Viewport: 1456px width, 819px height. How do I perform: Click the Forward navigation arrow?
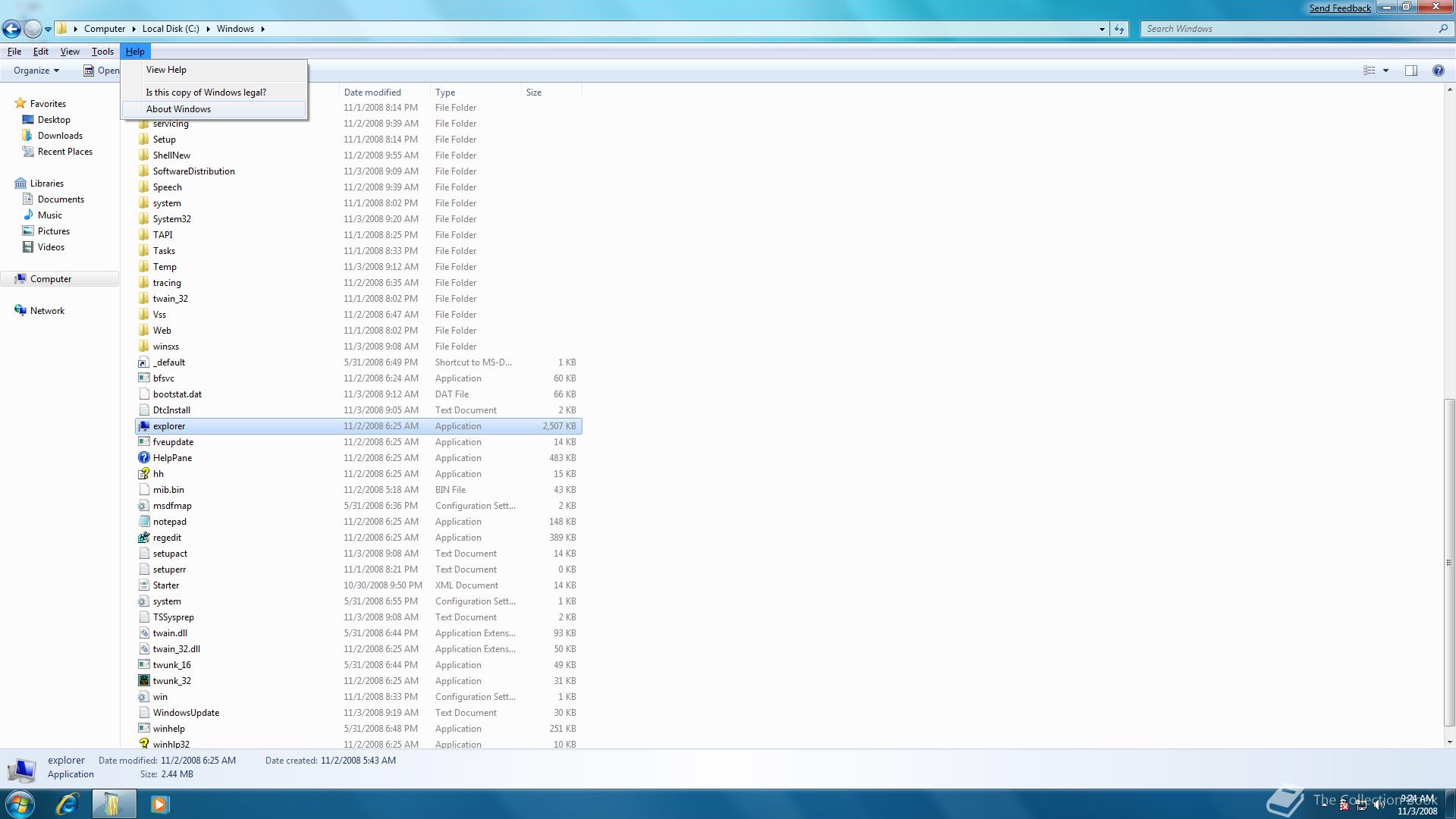click(33, 29)
